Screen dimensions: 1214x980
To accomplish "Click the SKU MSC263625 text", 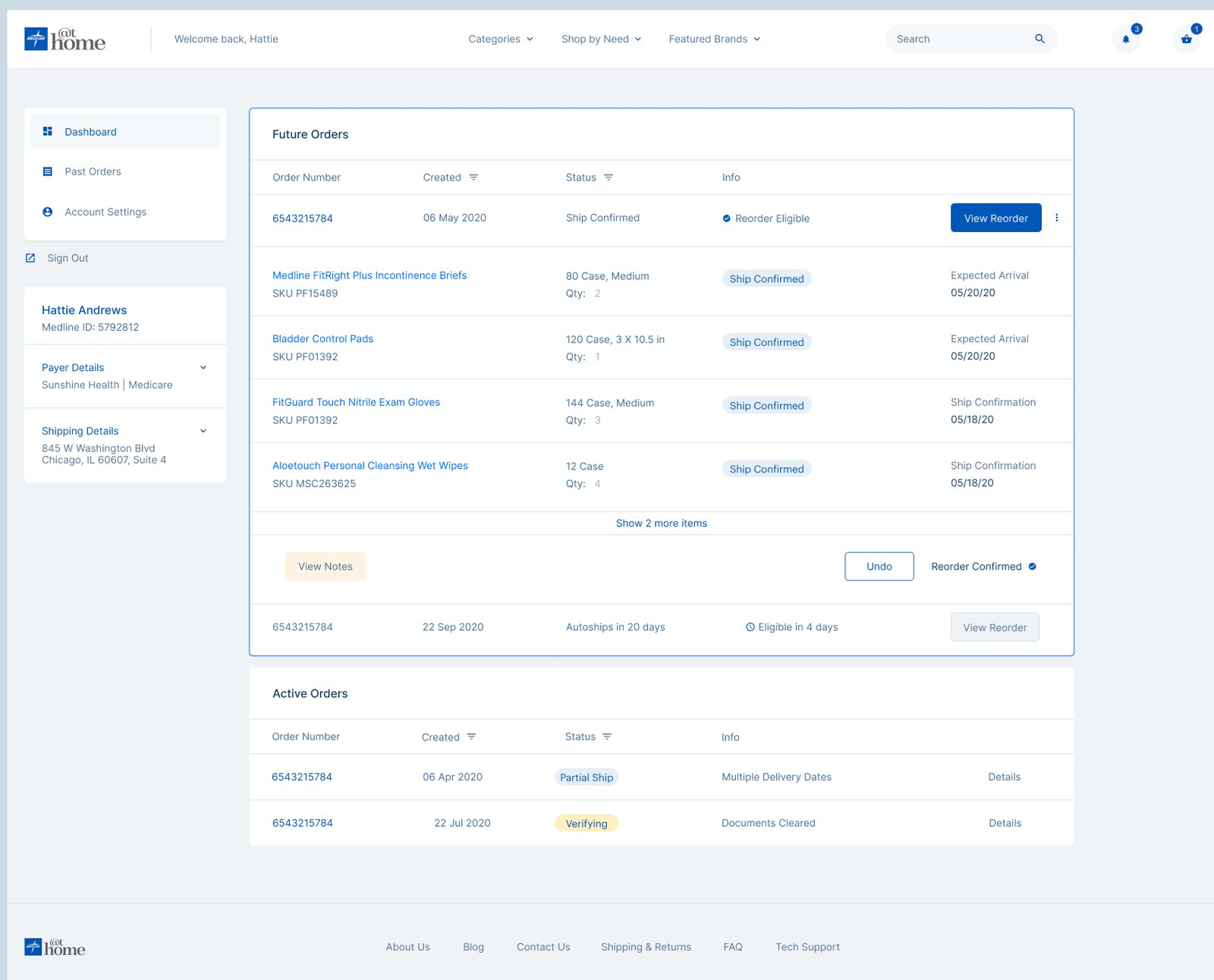I will click(x=314, y=484).
